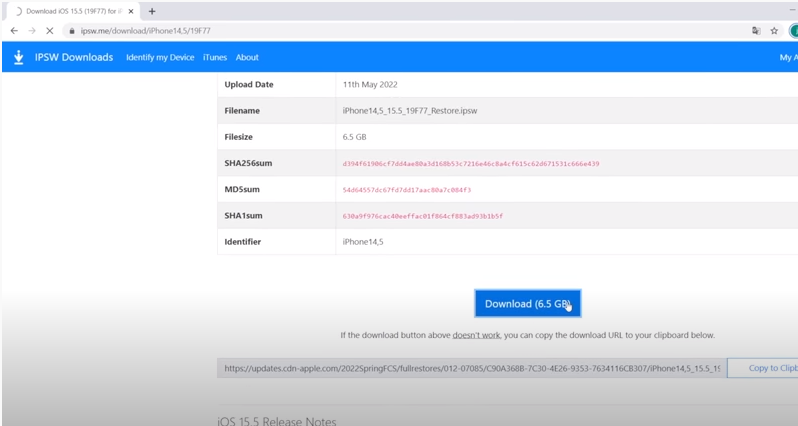Close the Download iOS 15.5 tab
This screenshot has height=426, width=798.
pyautogui.click(x=131, y=11)
